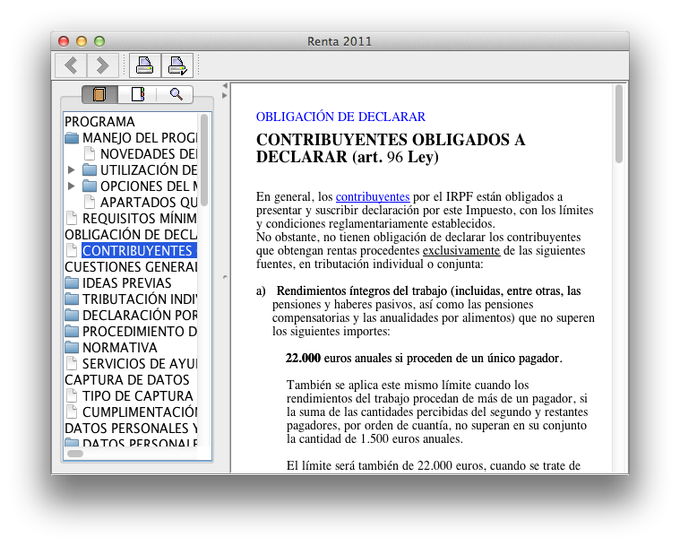This screenshot has width=680, height=546.
Task: Click the CUMPLIMENTACIÓ document icon
Action: click(x=72, y=412)
